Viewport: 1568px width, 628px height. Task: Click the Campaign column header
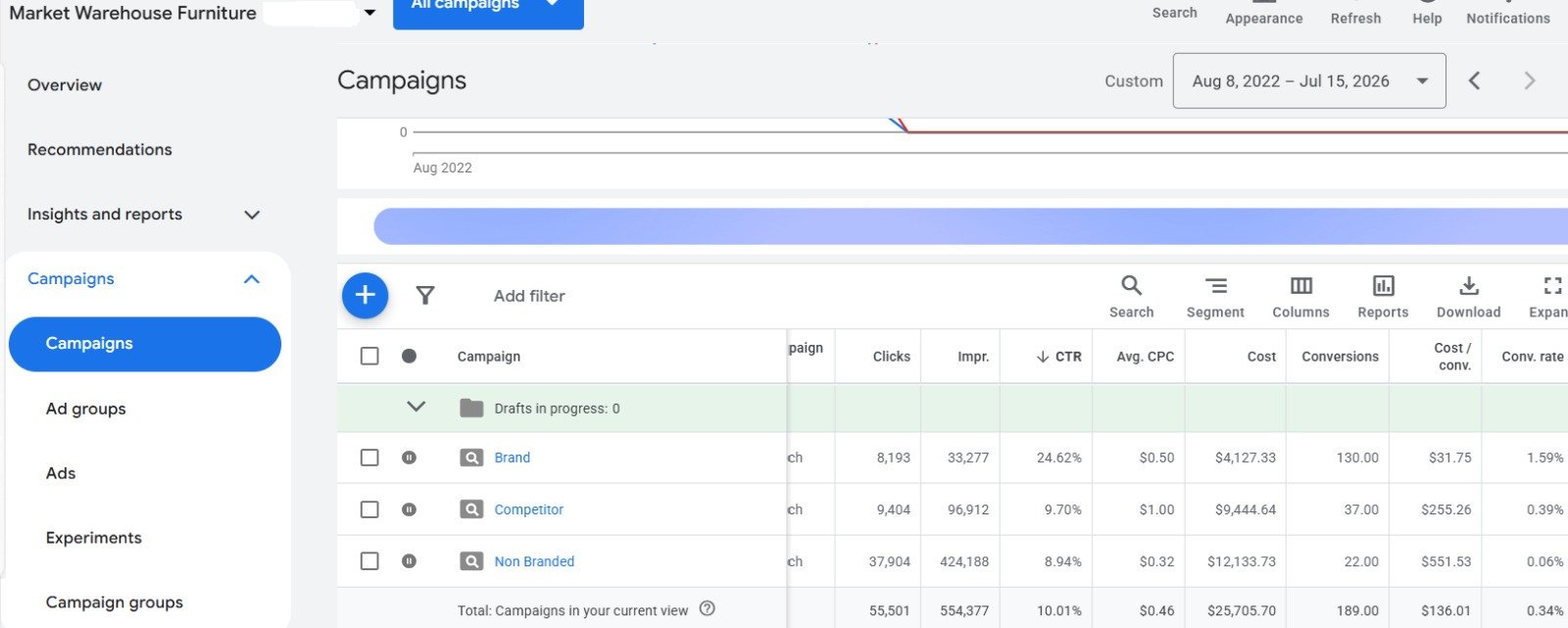[x=489, y=357]
